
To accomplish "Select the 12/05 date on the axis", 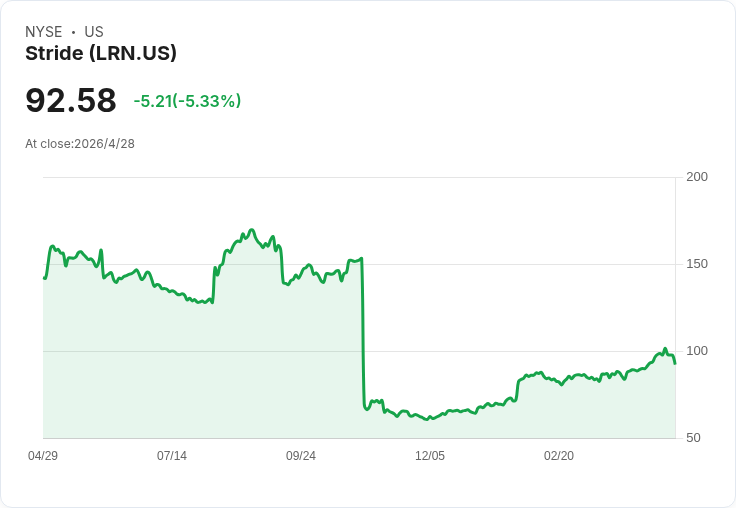I will [x=430, y=456].
